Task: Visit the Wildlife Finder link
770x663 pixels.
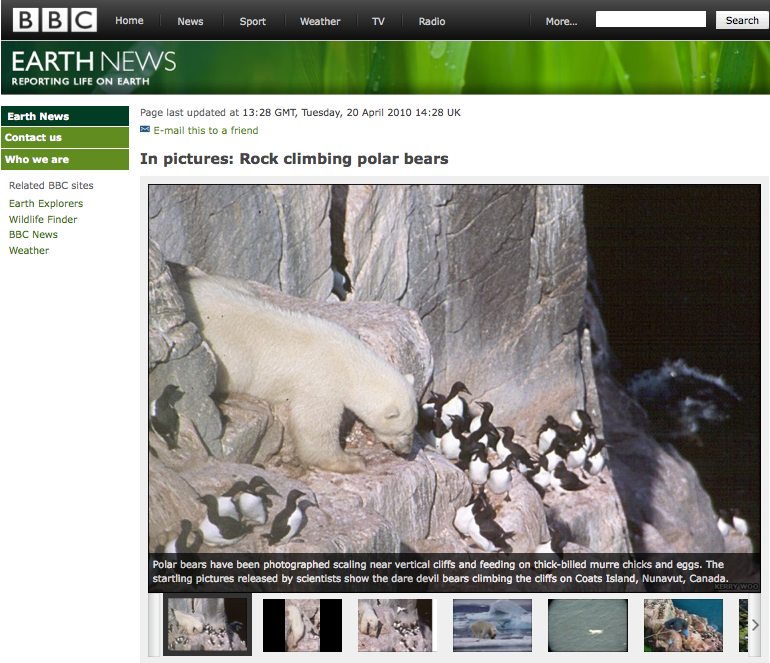Action: pos(43,219)
